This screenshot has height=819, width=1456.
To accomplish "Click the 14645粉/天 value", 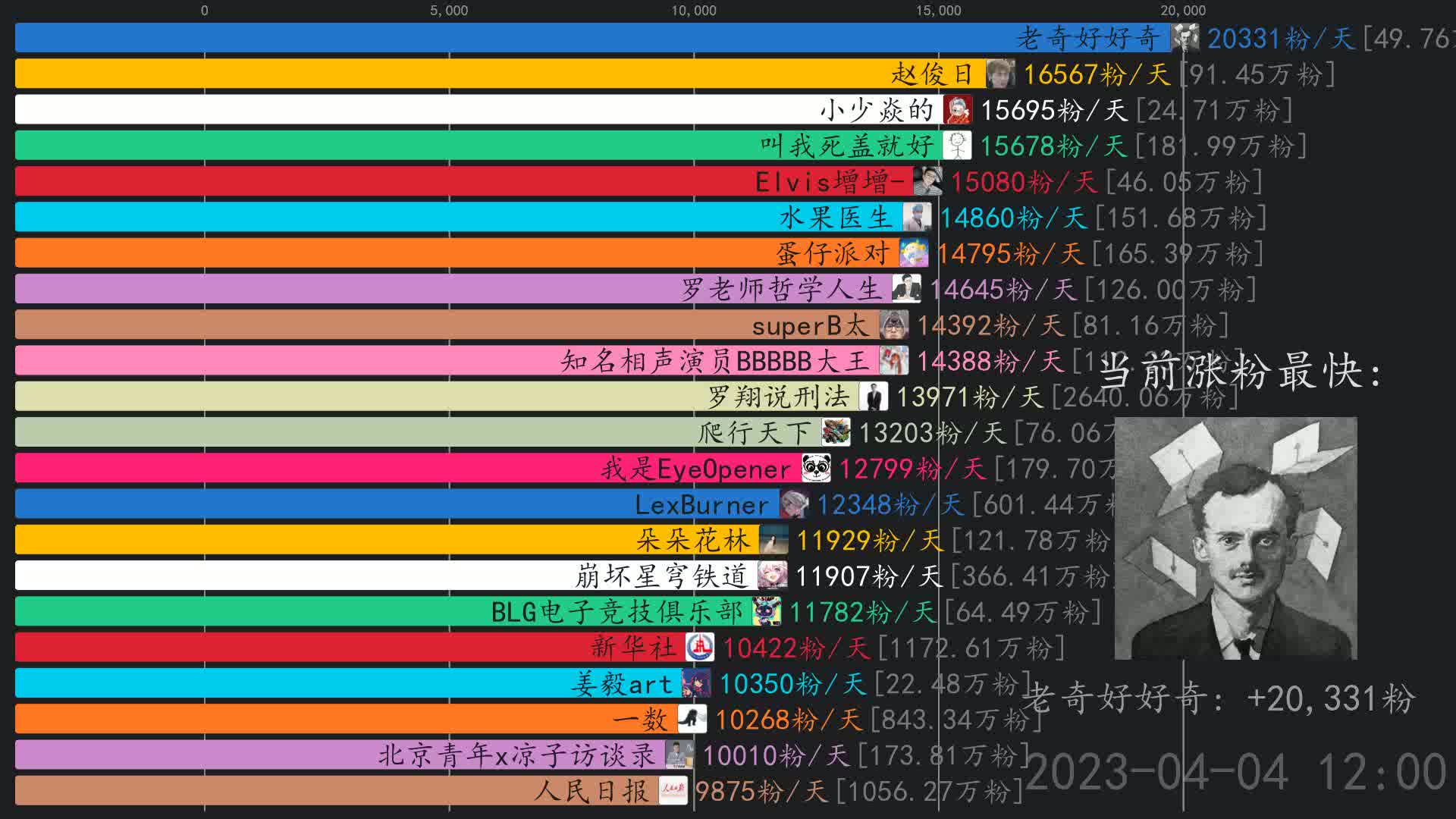I will (x=1003, y=289).
